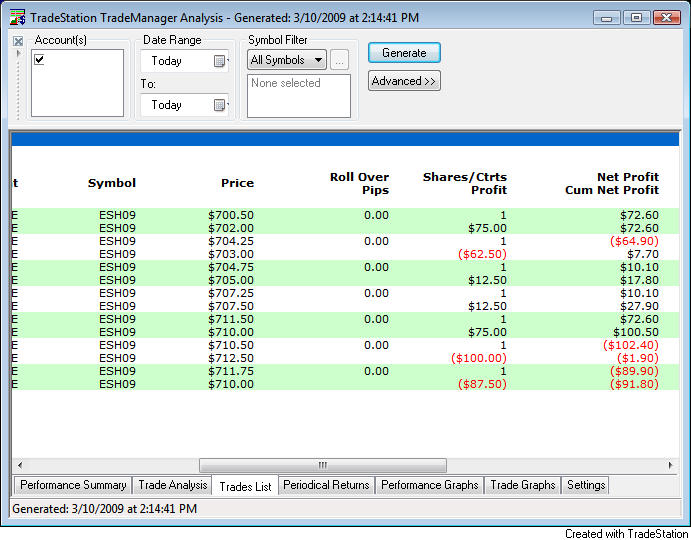Select price cell $711.75

[x=231, y=371]
